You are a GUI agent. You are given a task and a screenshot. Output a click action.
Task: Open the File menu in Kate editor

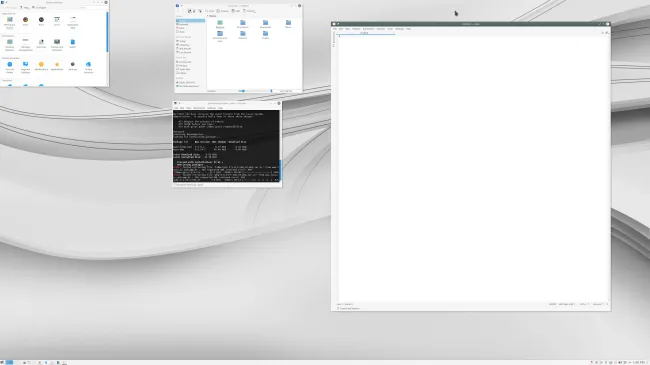tap(335, 29)
